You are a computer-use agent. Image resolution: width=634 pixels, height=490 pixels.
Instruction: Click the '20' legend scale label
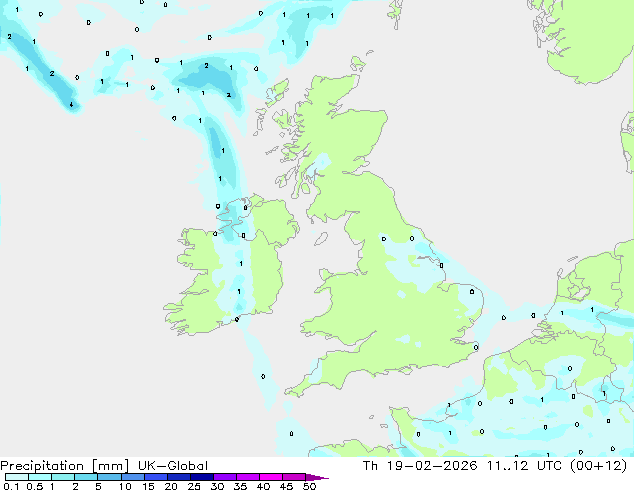pyautogui.click(x=171, y=486)
